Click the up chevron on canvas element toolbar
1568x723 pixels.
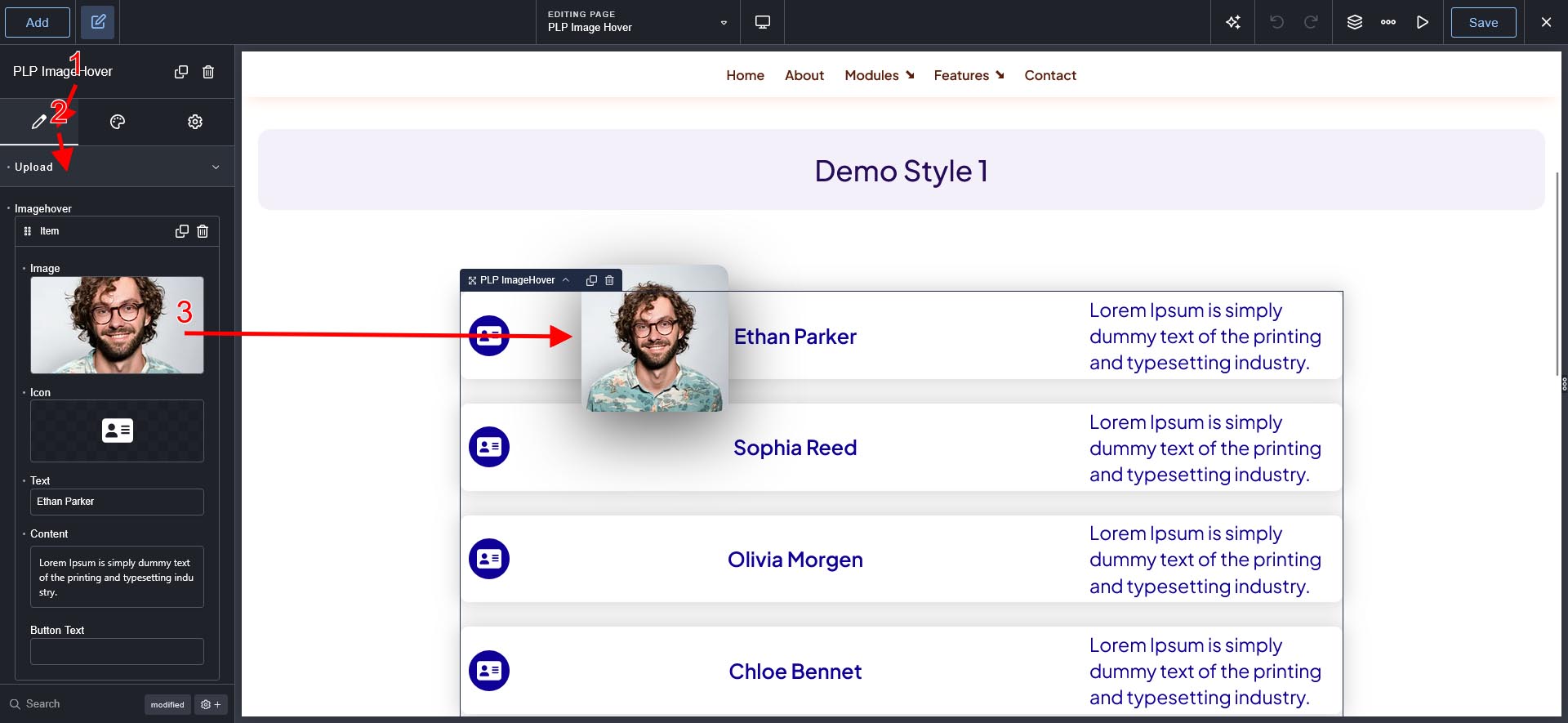coord(566,280)
